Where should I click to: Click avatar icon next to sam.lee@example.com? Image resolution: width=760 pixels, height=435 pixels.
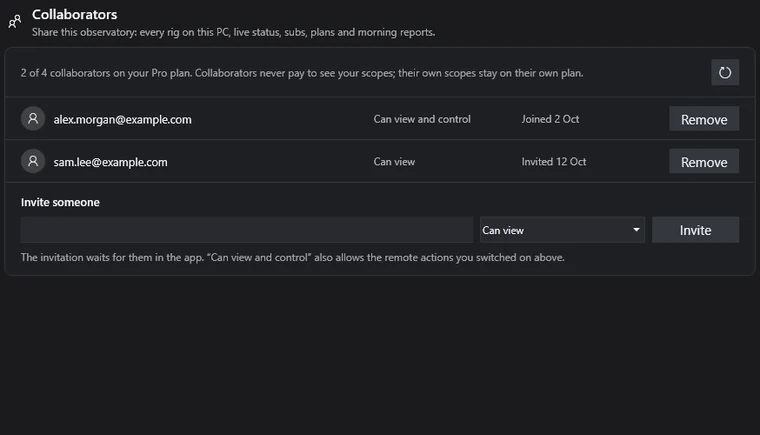[33, 161]
